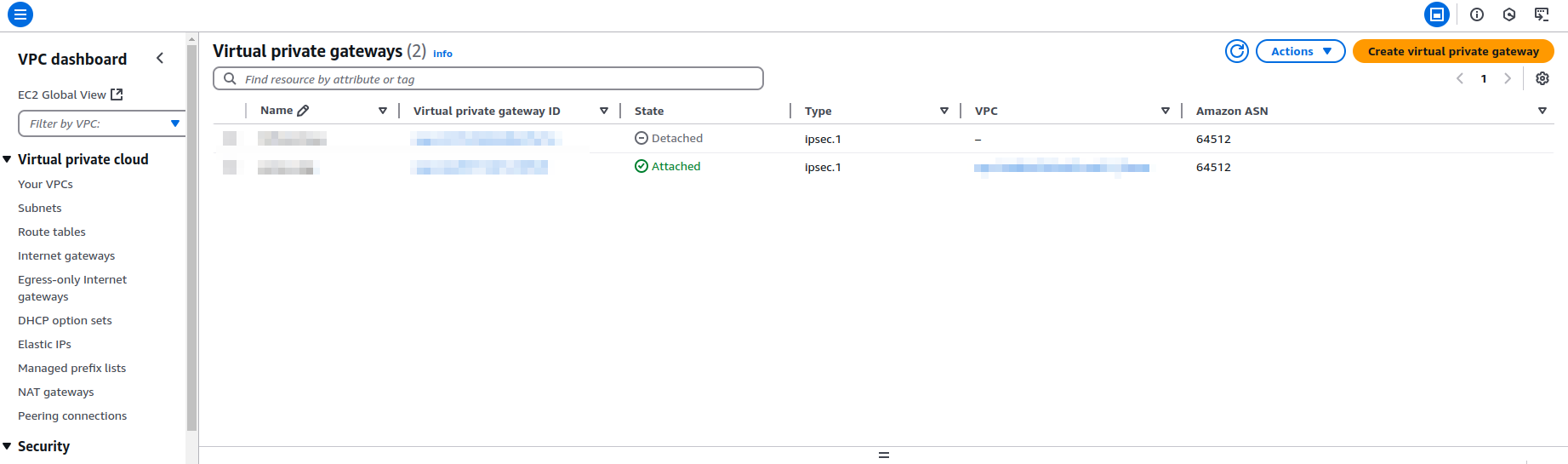This screenshot has height=464, width=1568.
Task: Open Peering connections page
Action: tap(72, 415)
